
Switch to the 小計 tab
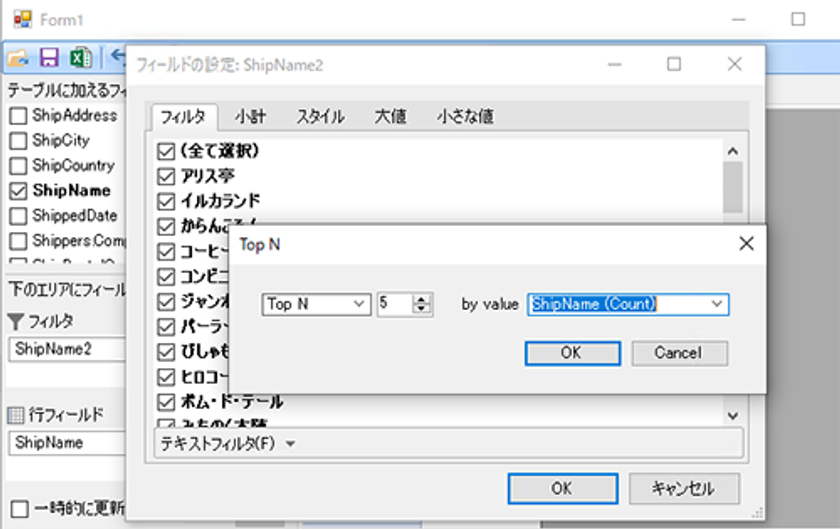[250, 116]
